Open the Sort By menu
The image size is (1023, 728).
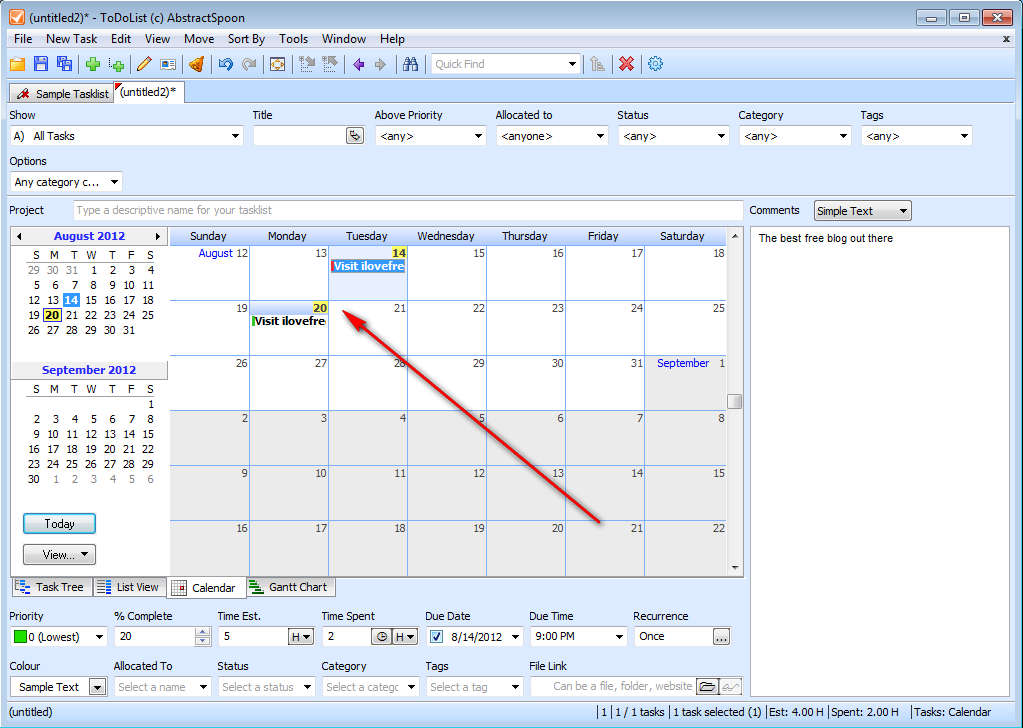point(246,39)
